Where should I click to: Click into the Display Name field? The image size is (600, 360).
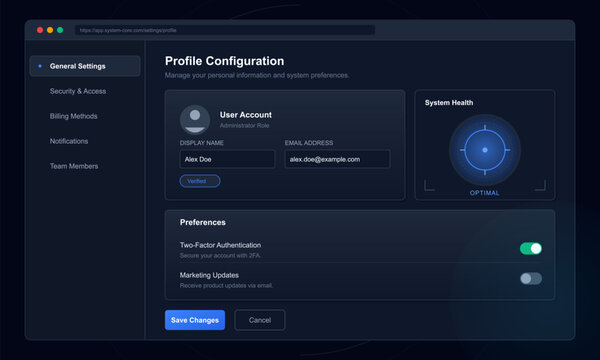(227, 159)
